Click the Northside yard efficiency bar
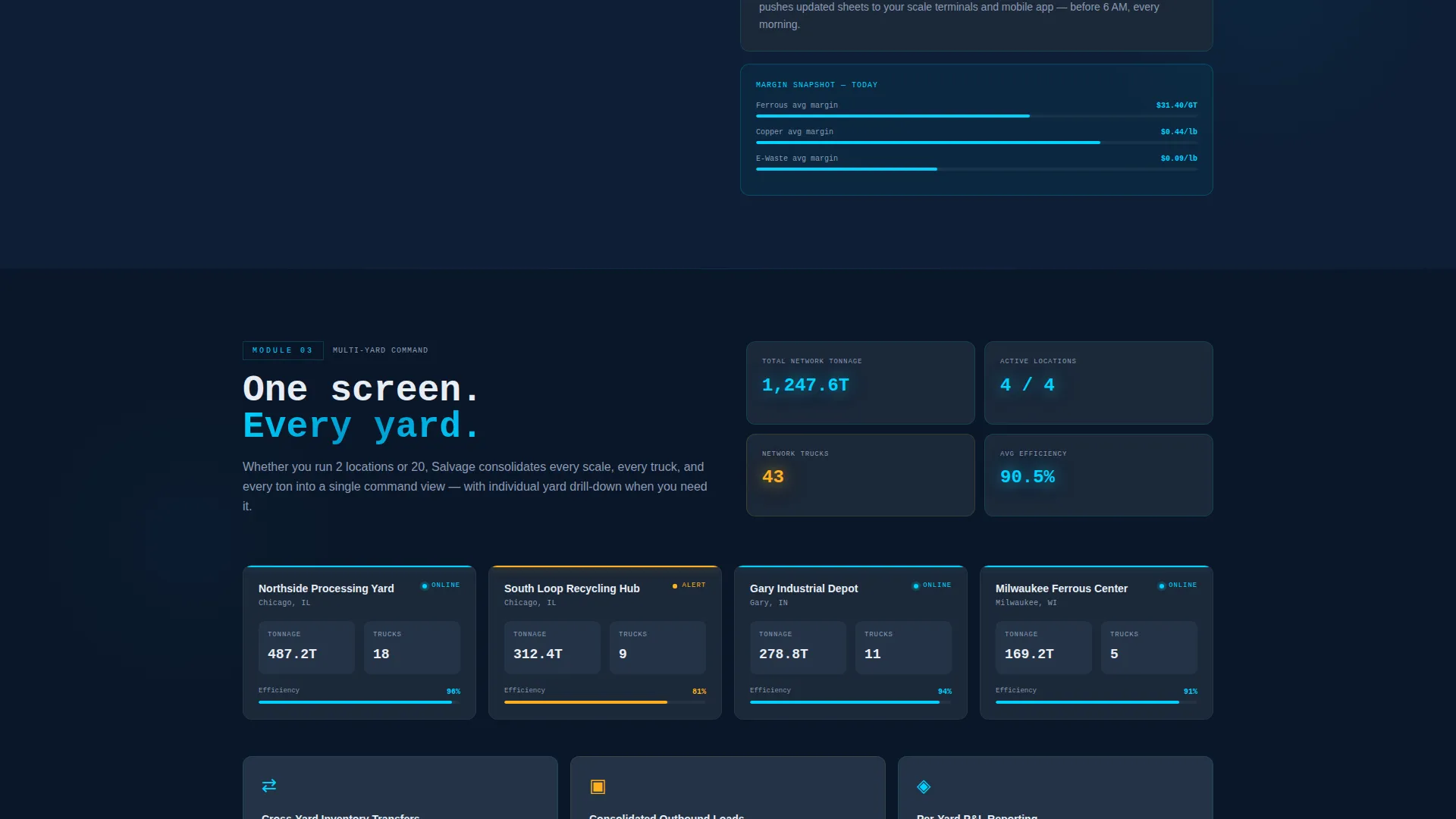1456x819 pixels. (x=359, y=702)
